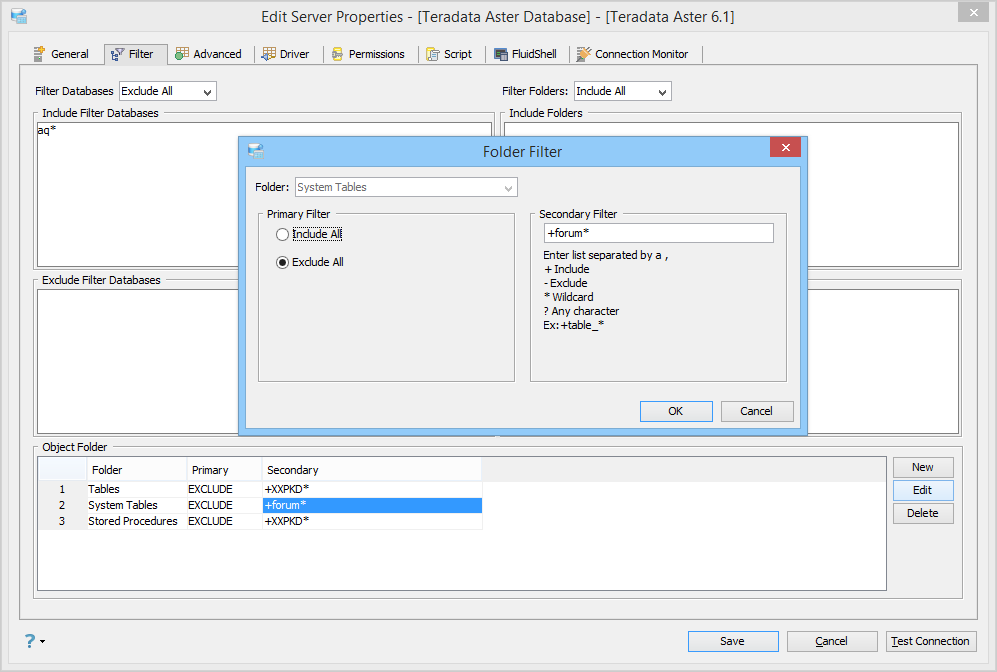Open the Filter Databases dropdown
997x672 pixels.
coord(168,92)
